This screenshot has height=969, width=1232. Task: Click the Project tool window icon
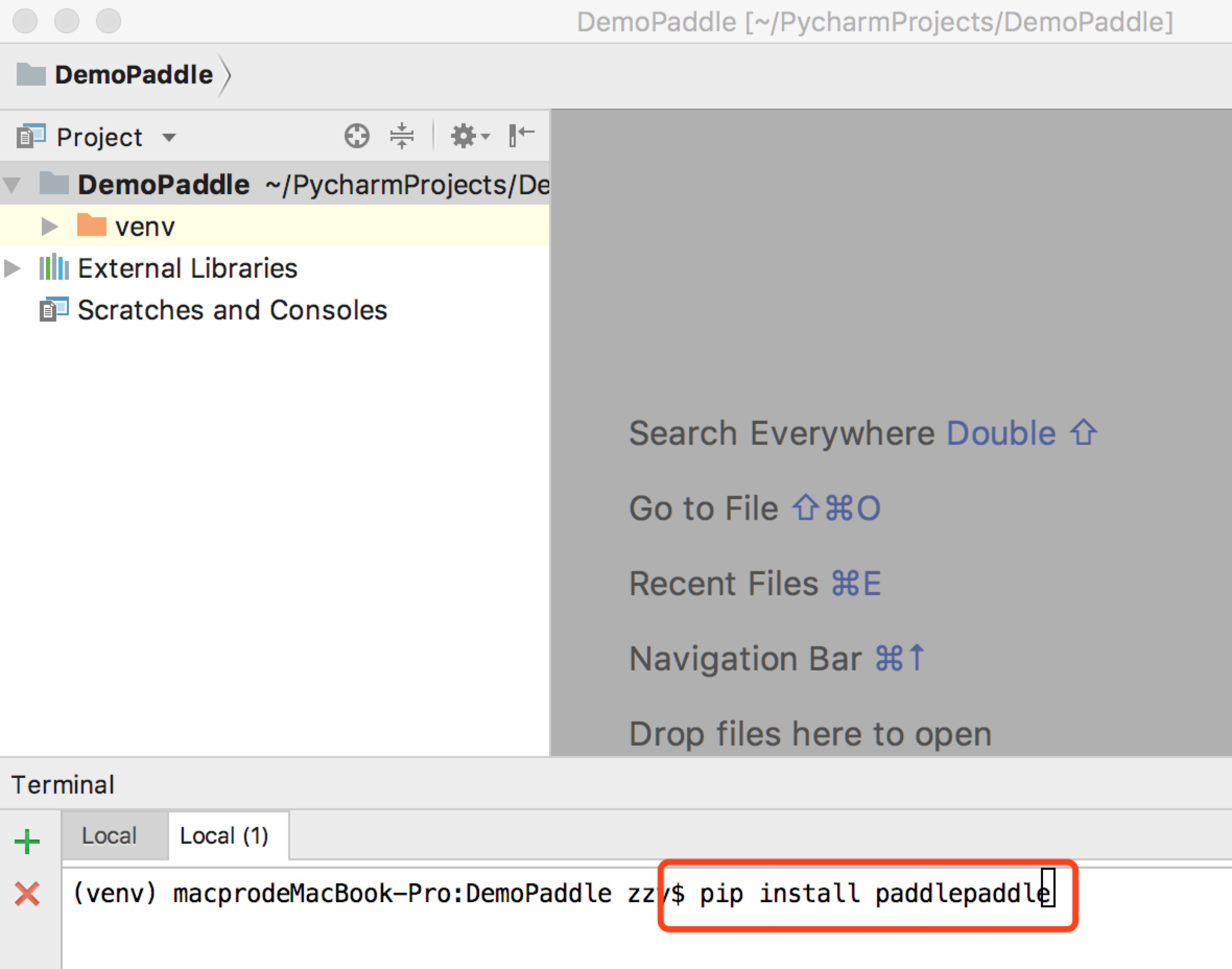pos(31,136)
